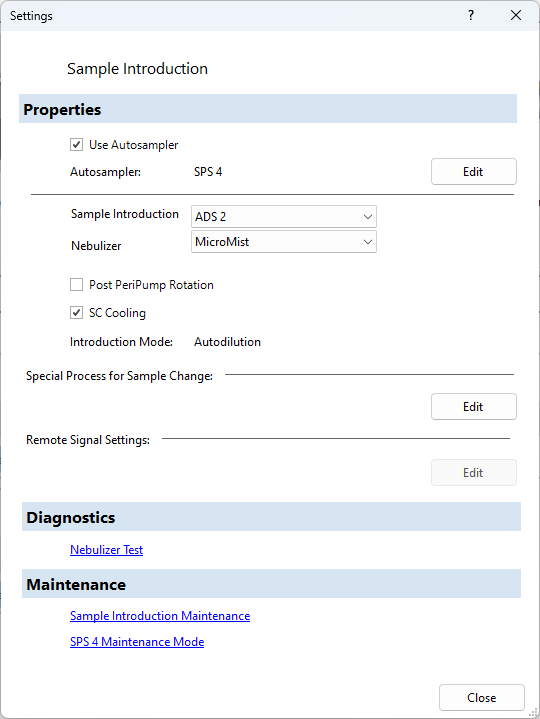Open the Nebulizer MicroMist dropdown

point(284,242)
